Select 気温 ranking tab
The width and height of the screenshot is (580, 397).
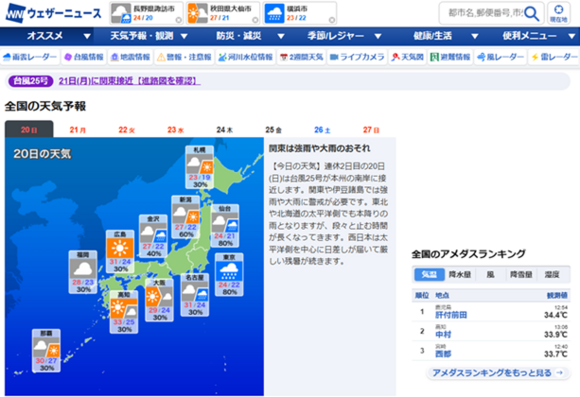click(429, 275)
